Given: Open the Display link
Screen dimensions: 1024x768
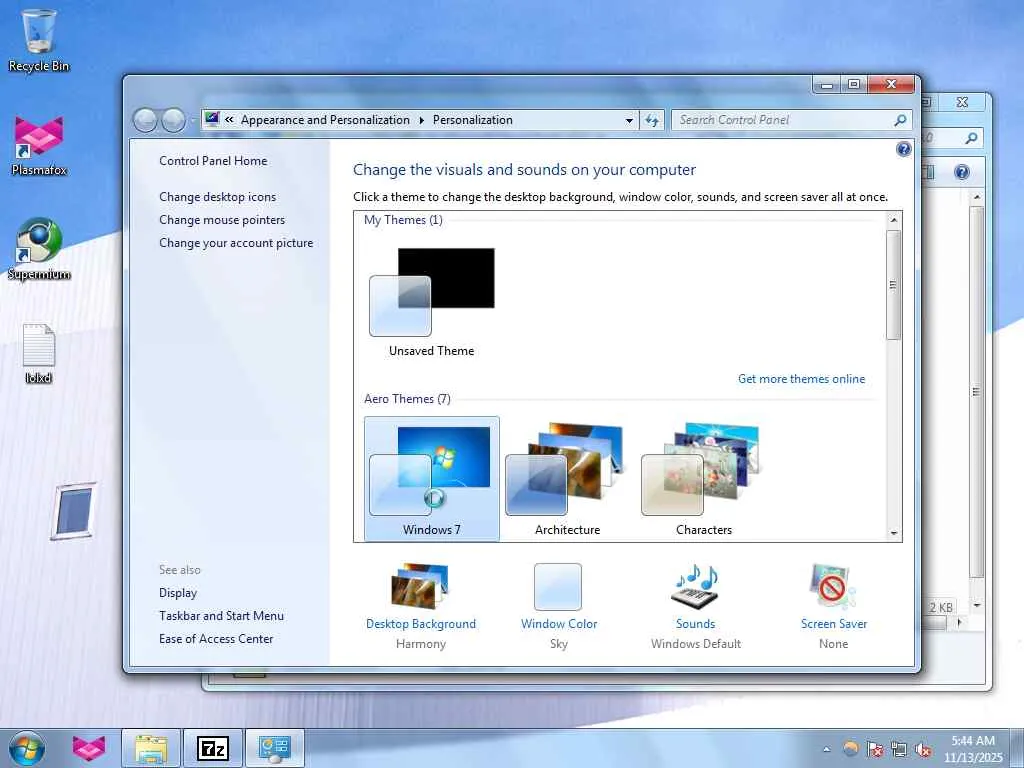Looking at the screenshot, I should tap(178, 593).
